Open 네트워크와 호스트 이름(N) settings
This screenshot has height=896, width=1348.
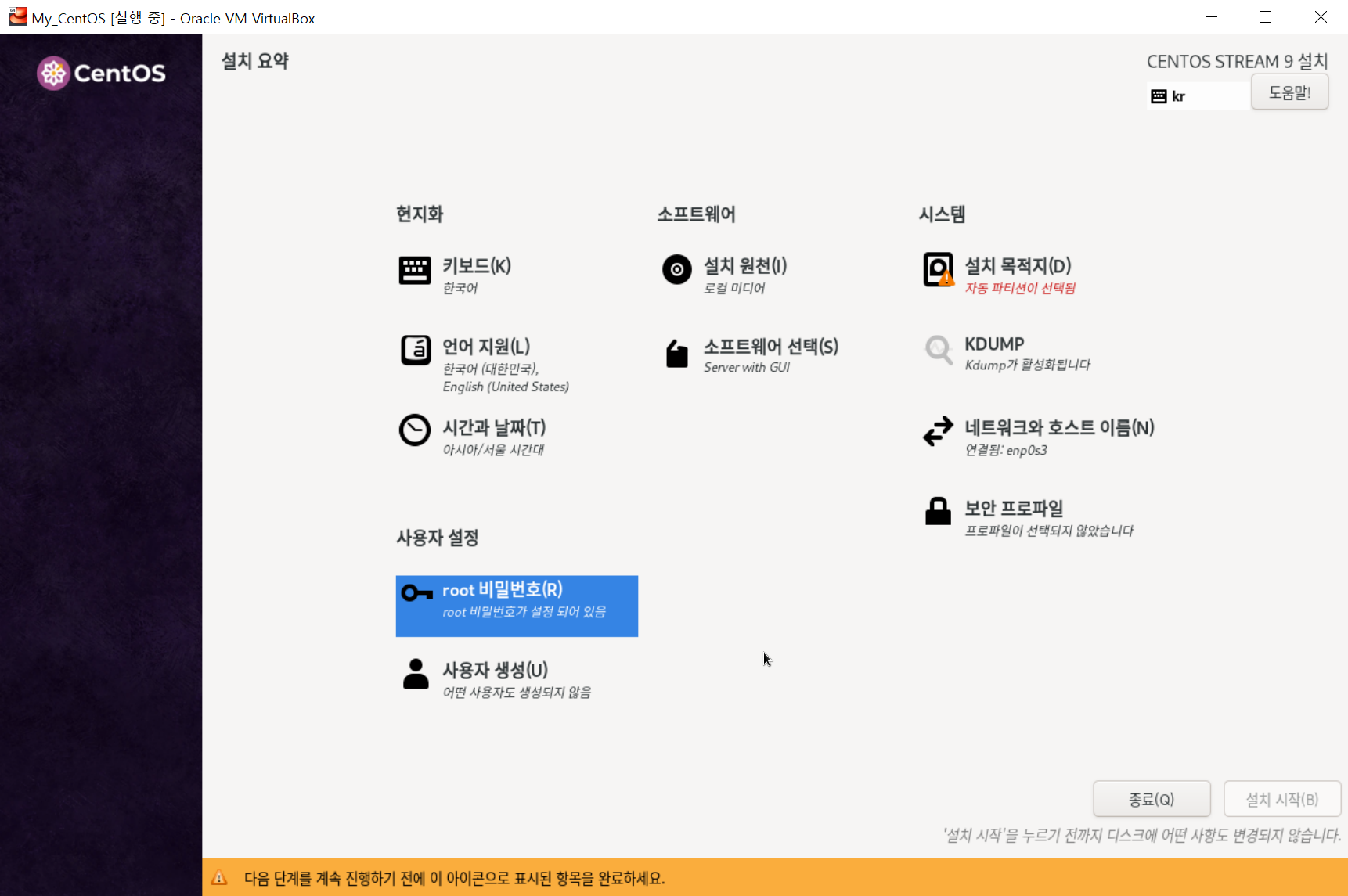[x=1059, y=428]
